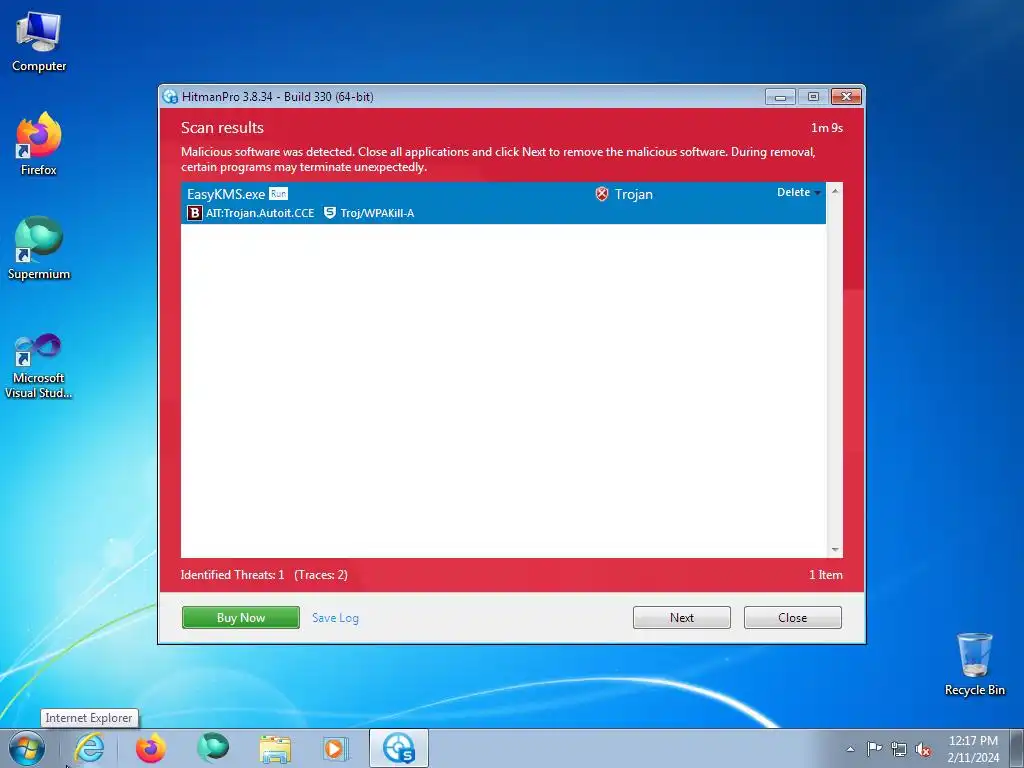Maximize the HitmanPro window
1024x768 pixels.
[x=813, y=97]
